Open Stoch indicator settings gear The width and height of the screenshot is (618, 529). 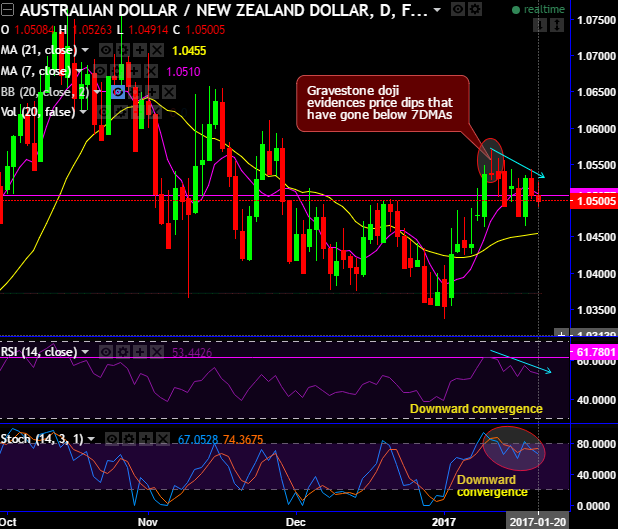tap(129, 439)
